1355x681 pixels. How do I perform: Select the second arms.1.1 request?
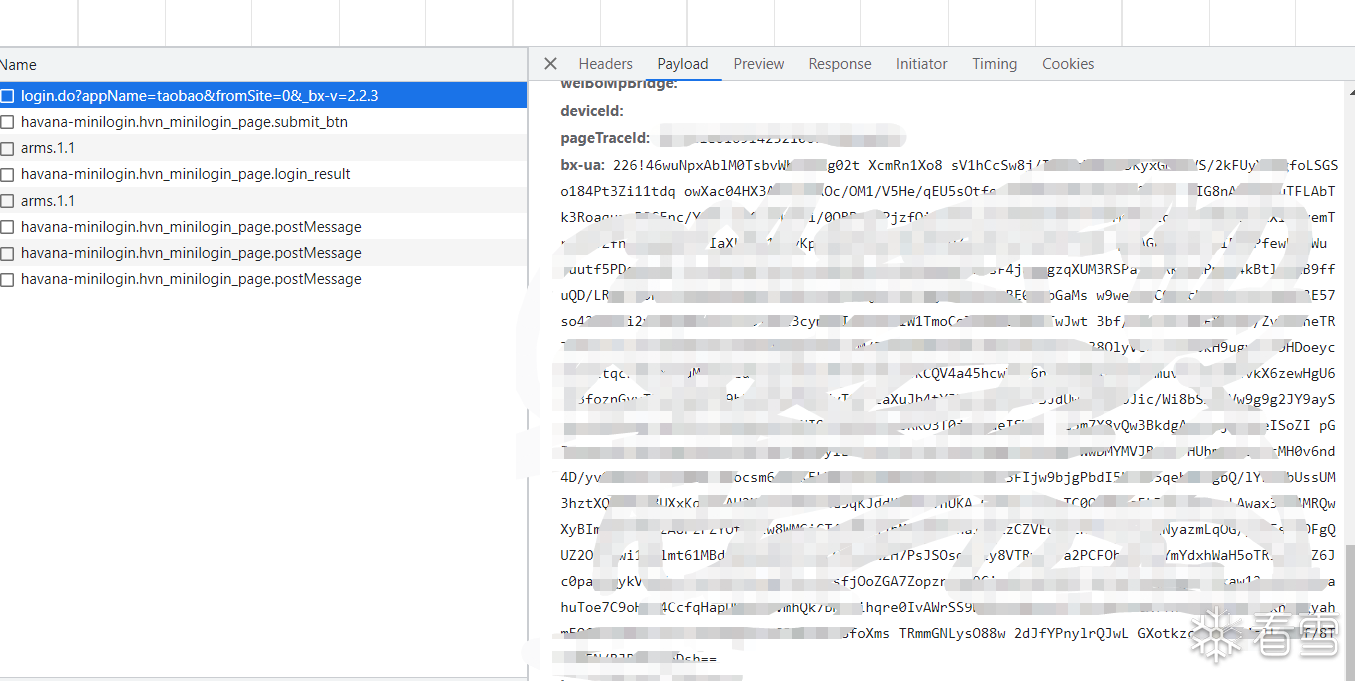point(263,201)
